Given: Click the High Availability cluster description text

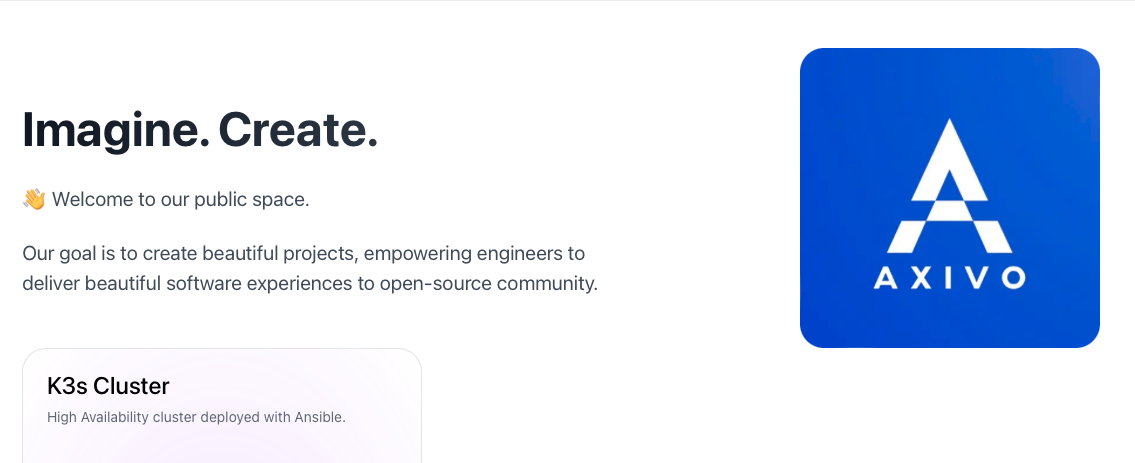Looking at the screenshot, I should pyautogui.click(x=196, y=417).
